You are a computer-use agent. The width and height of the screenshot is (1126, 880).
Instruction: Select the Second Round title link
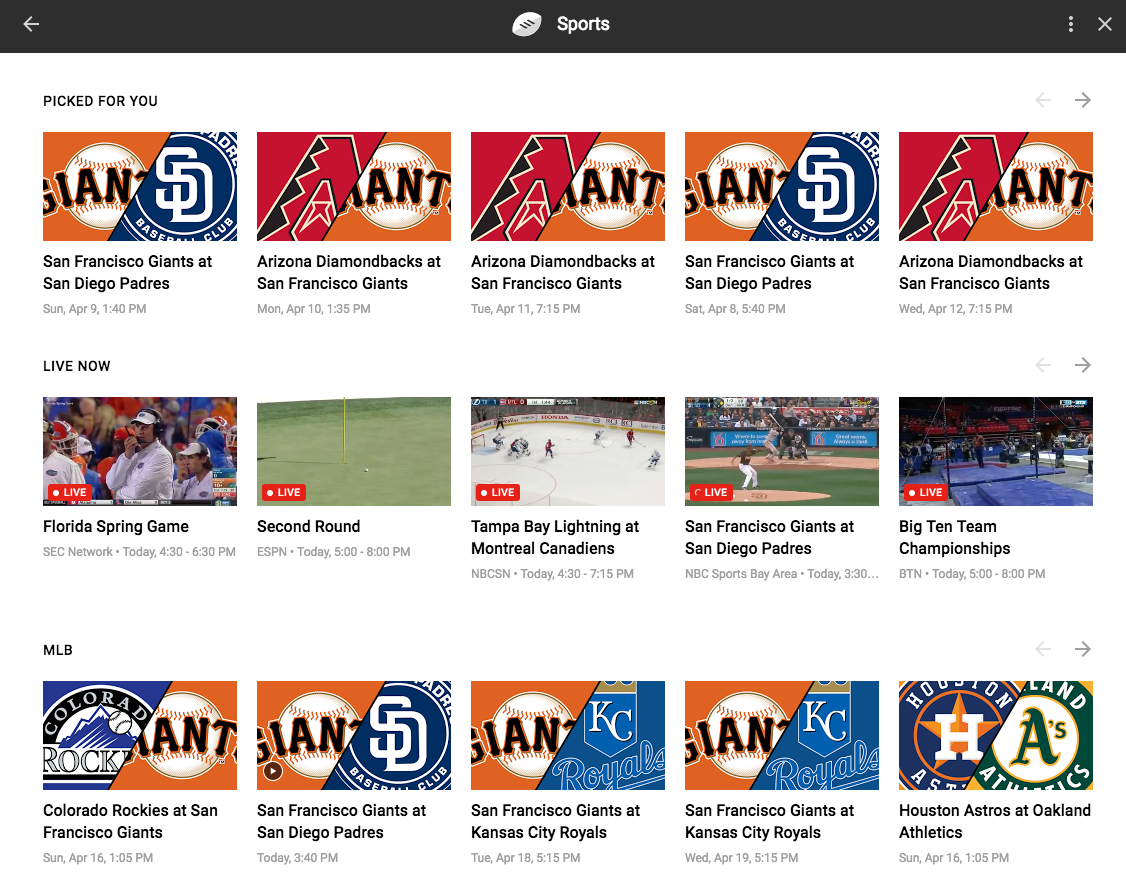click(309, 527)
